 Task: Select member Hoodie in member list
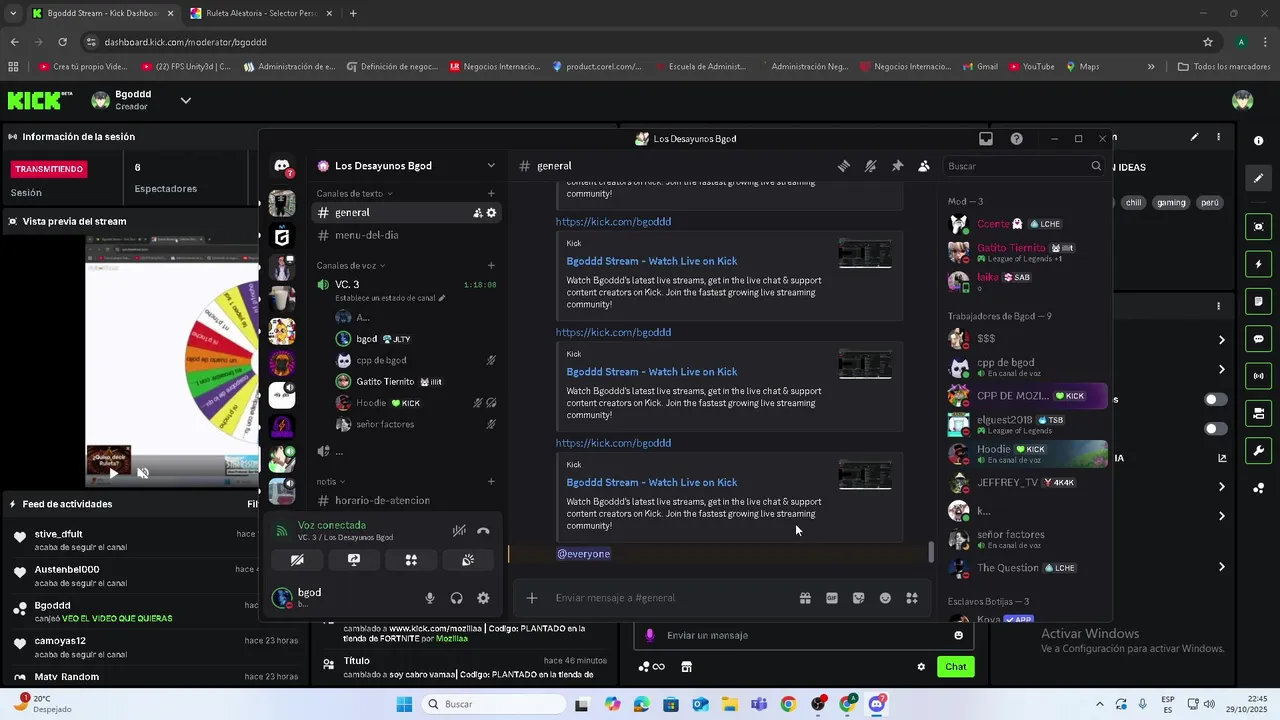tap(1027, 454)
